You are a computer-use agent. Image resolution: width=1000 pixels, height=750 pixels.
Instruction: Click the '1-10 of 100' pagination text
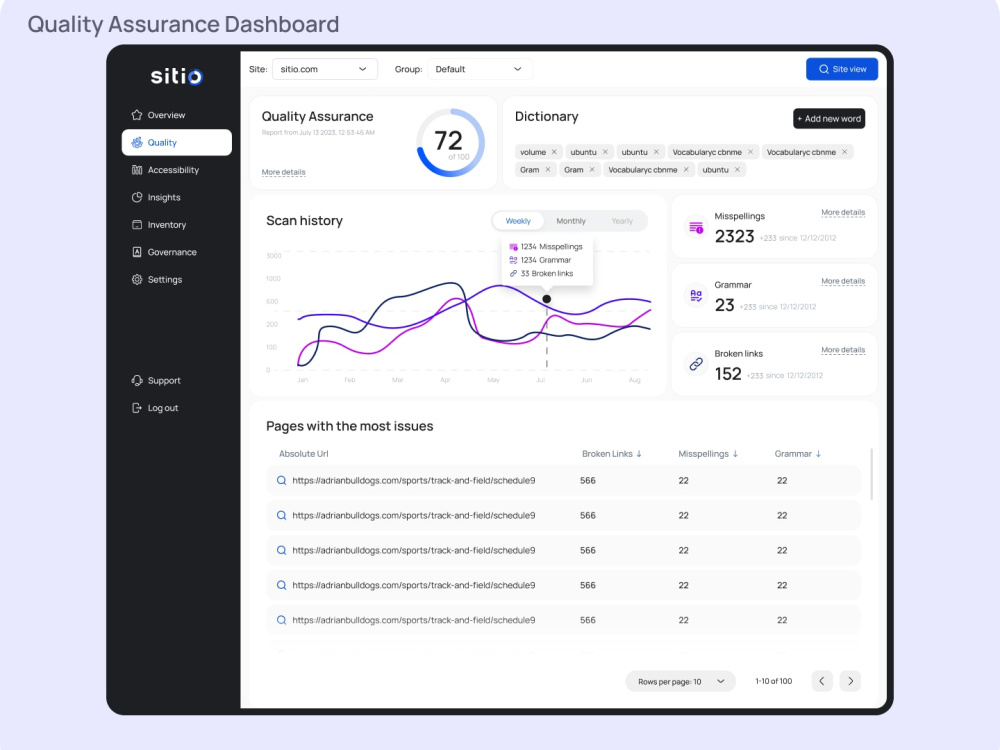click(774, 681)
